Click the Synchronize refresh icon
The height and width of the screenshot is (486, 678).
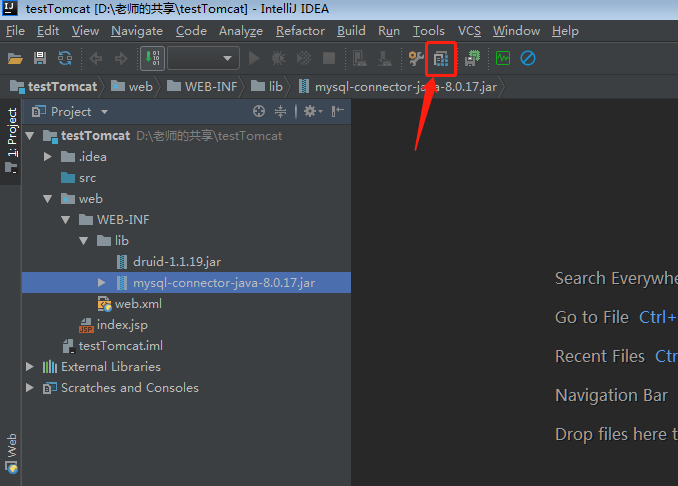click(65, 58)
